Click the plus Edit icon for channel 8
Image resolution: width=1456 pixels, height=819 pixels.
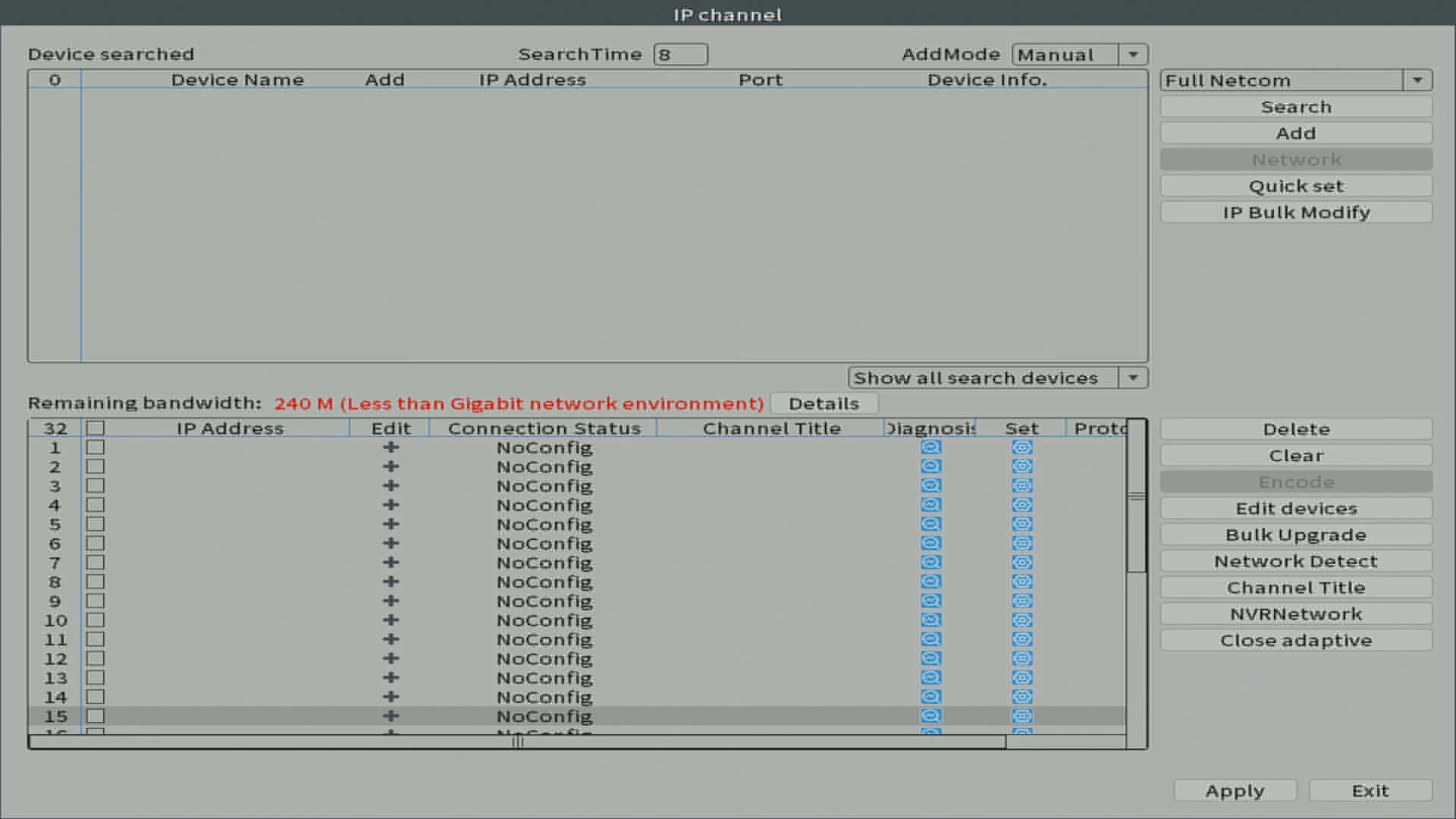[391, 582]
